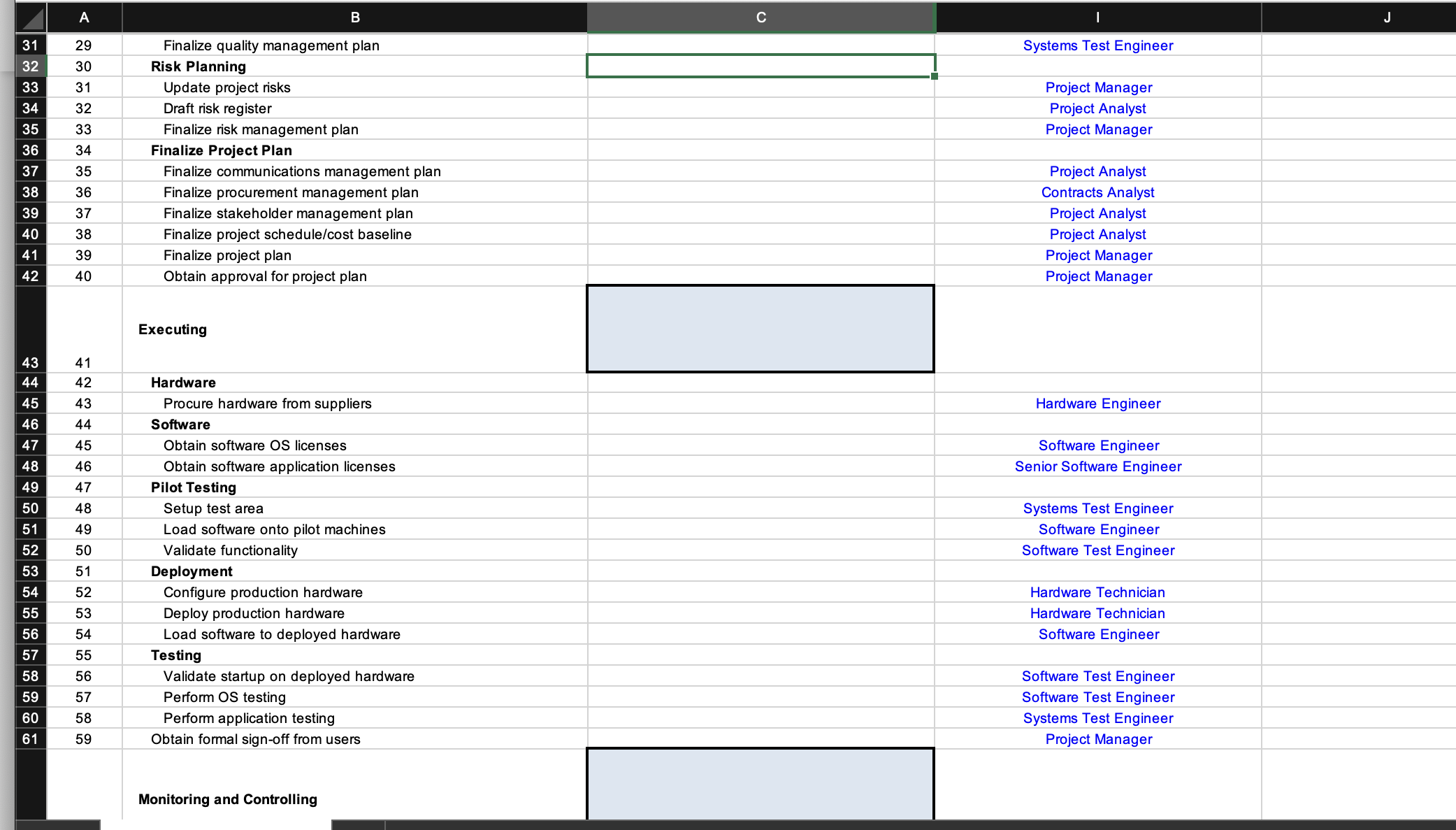Click the Hardware Engineer link

pos(1097,403)
